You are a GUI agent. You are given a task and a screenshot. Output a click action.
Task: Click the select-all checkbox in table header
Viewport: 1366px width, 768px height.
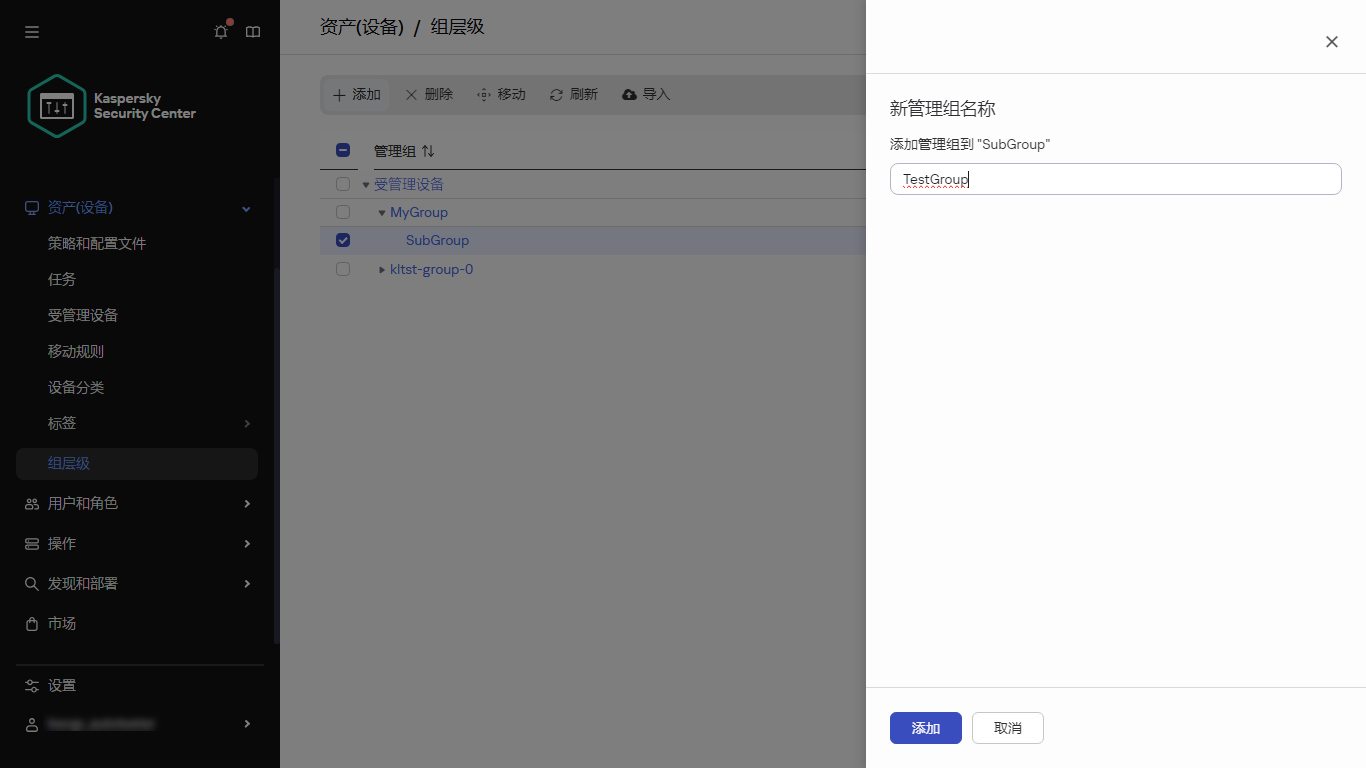click(x=343, y=149)
